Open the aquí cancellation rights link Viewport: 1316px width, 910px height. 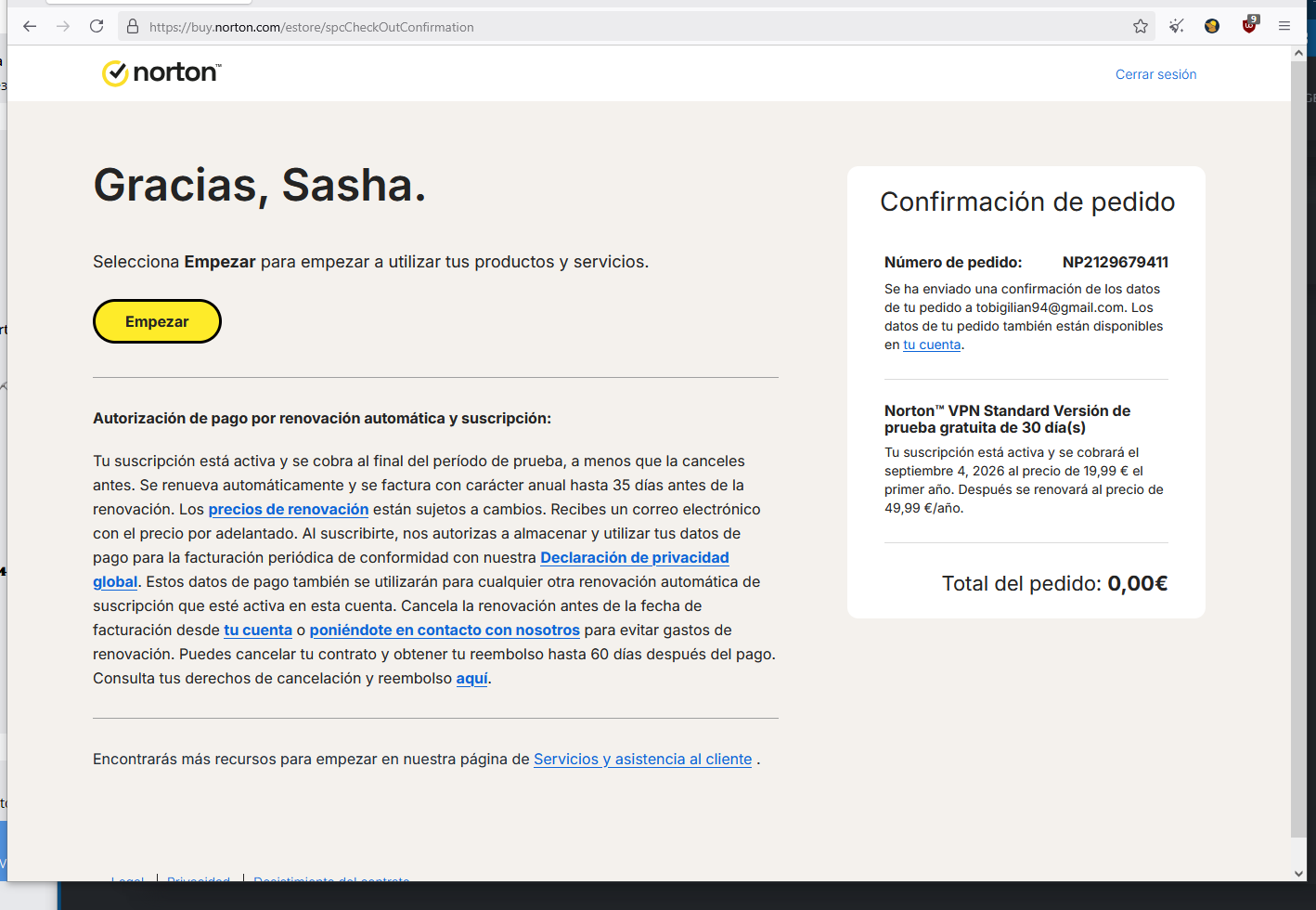pyautogui.click(x=471, y=678)
